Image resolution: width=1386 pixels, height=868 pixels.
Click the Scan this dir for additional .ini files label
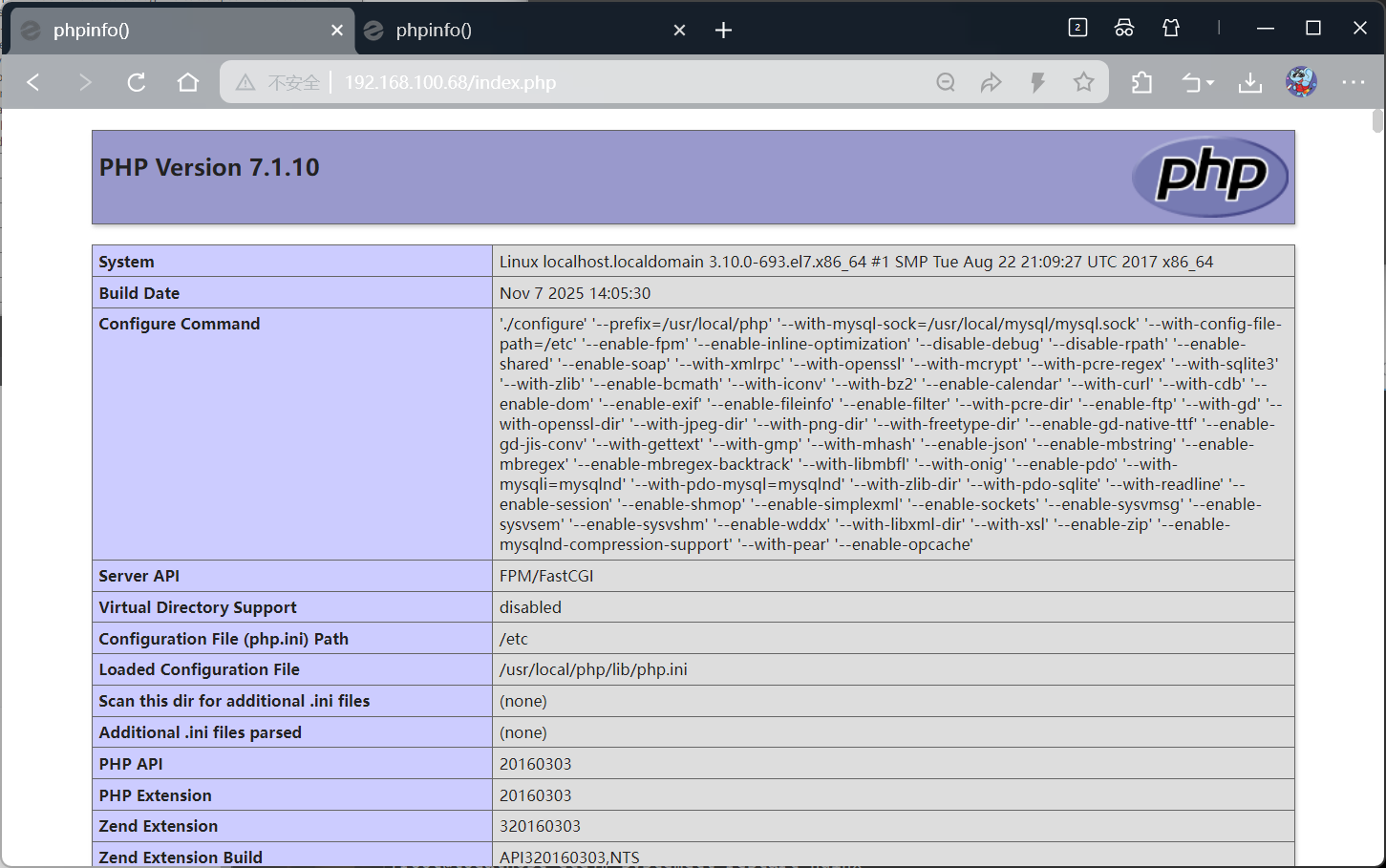click(234, 701)
